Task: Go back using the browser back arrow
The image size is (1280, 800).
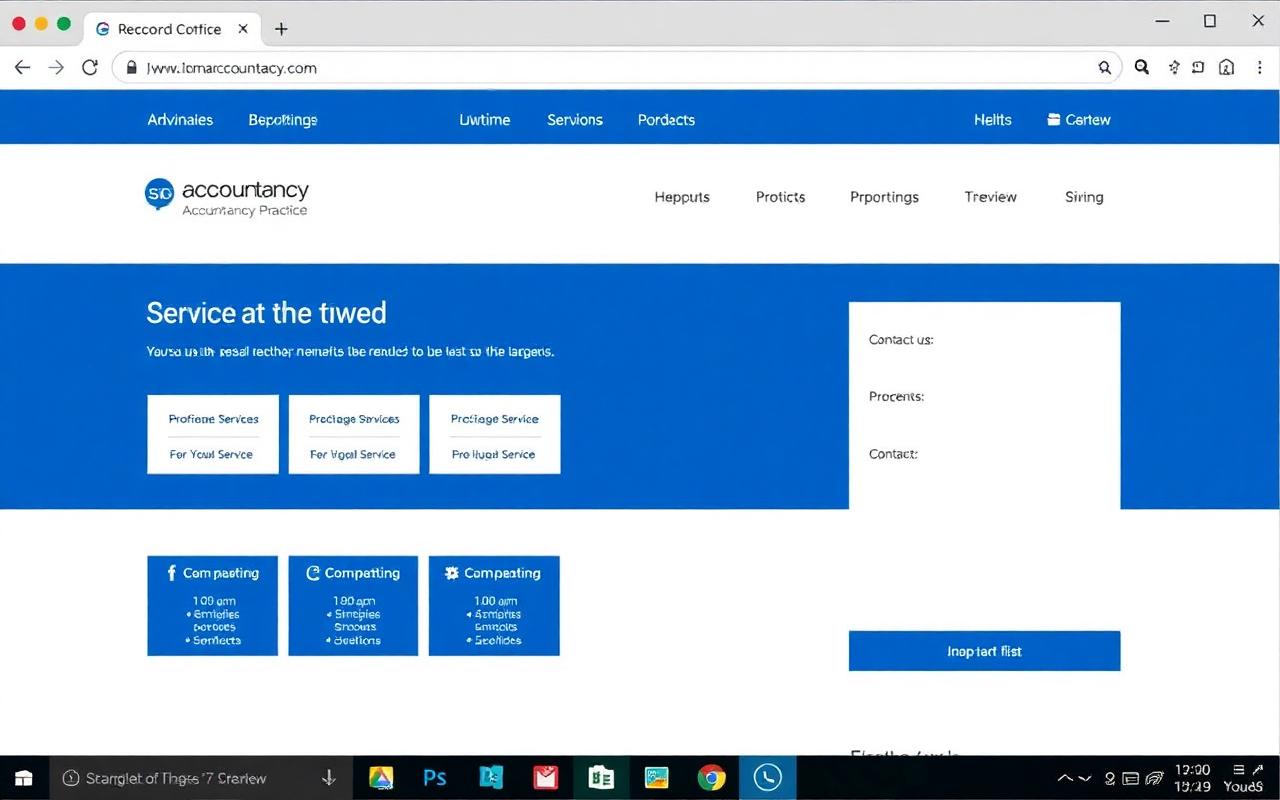Action: pos(22,68)
